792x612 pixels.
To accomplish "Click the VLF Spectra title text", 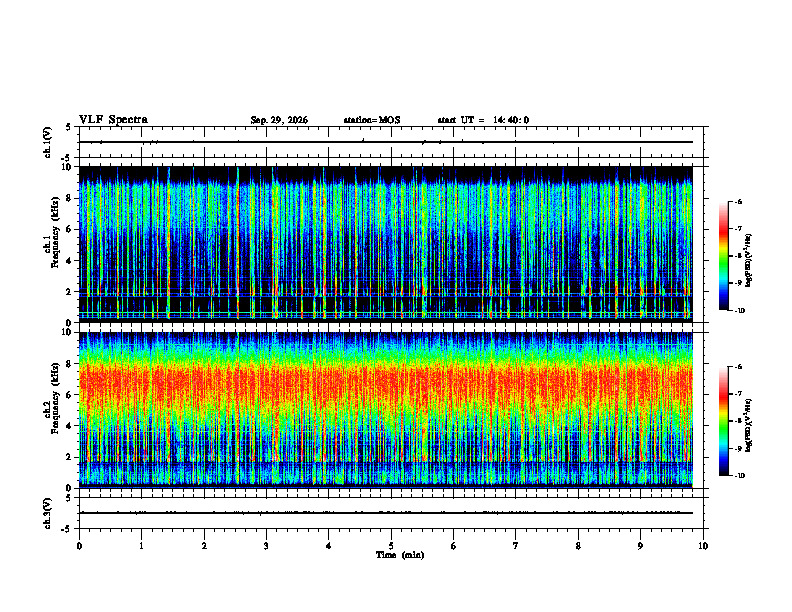I will tap(113, 120).
